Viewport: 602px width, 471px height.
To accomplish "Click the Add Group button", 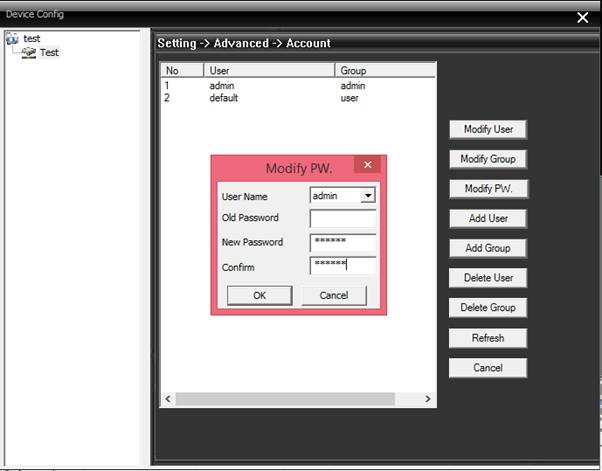I will [x=487, y=249].
